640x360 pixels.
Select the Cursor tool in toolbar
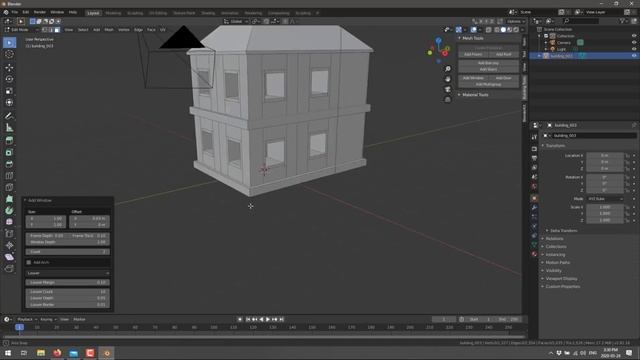pyautogui.click(x=9, y=54)
